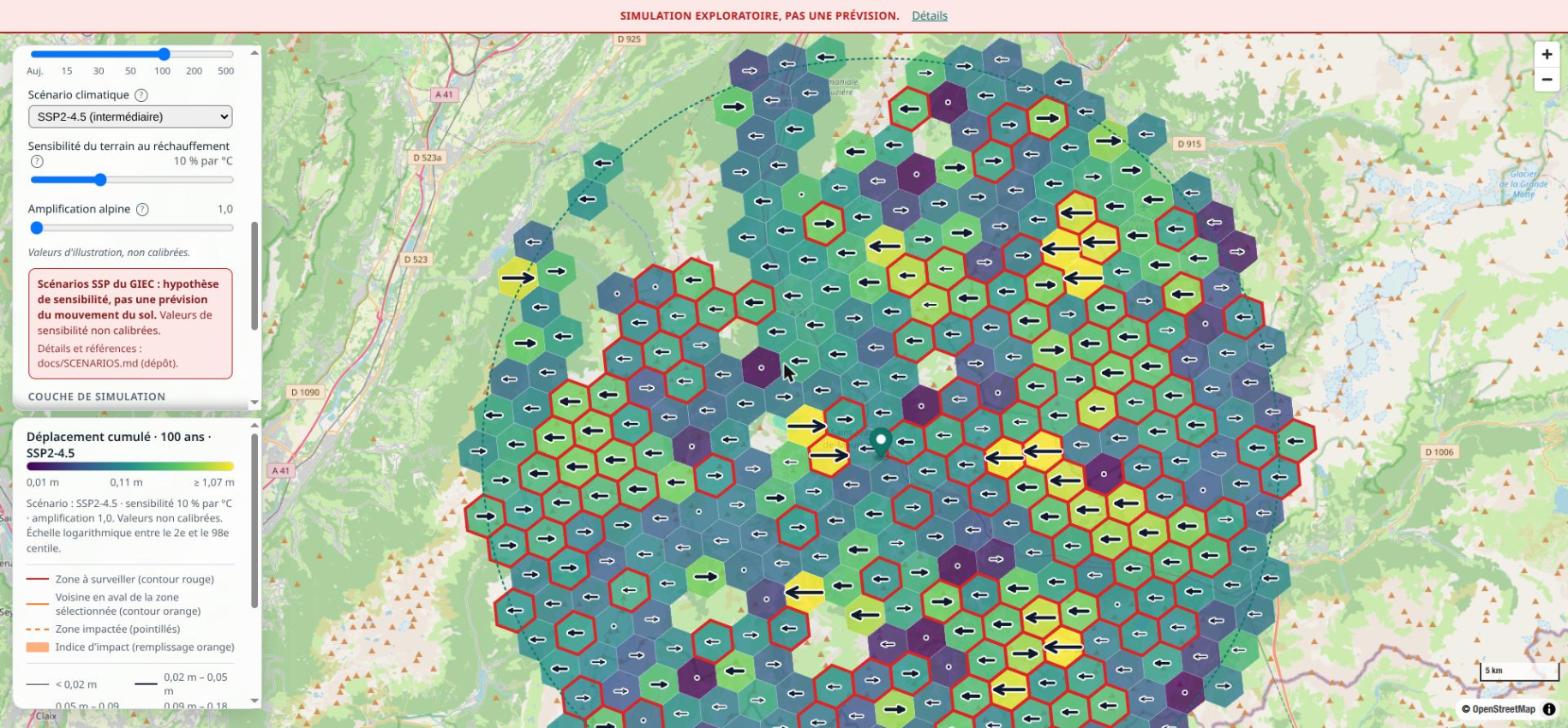Viewport: 1568px width, 728px height.
Task: Open help for Amplification alpine
Action: coord(142,209)
